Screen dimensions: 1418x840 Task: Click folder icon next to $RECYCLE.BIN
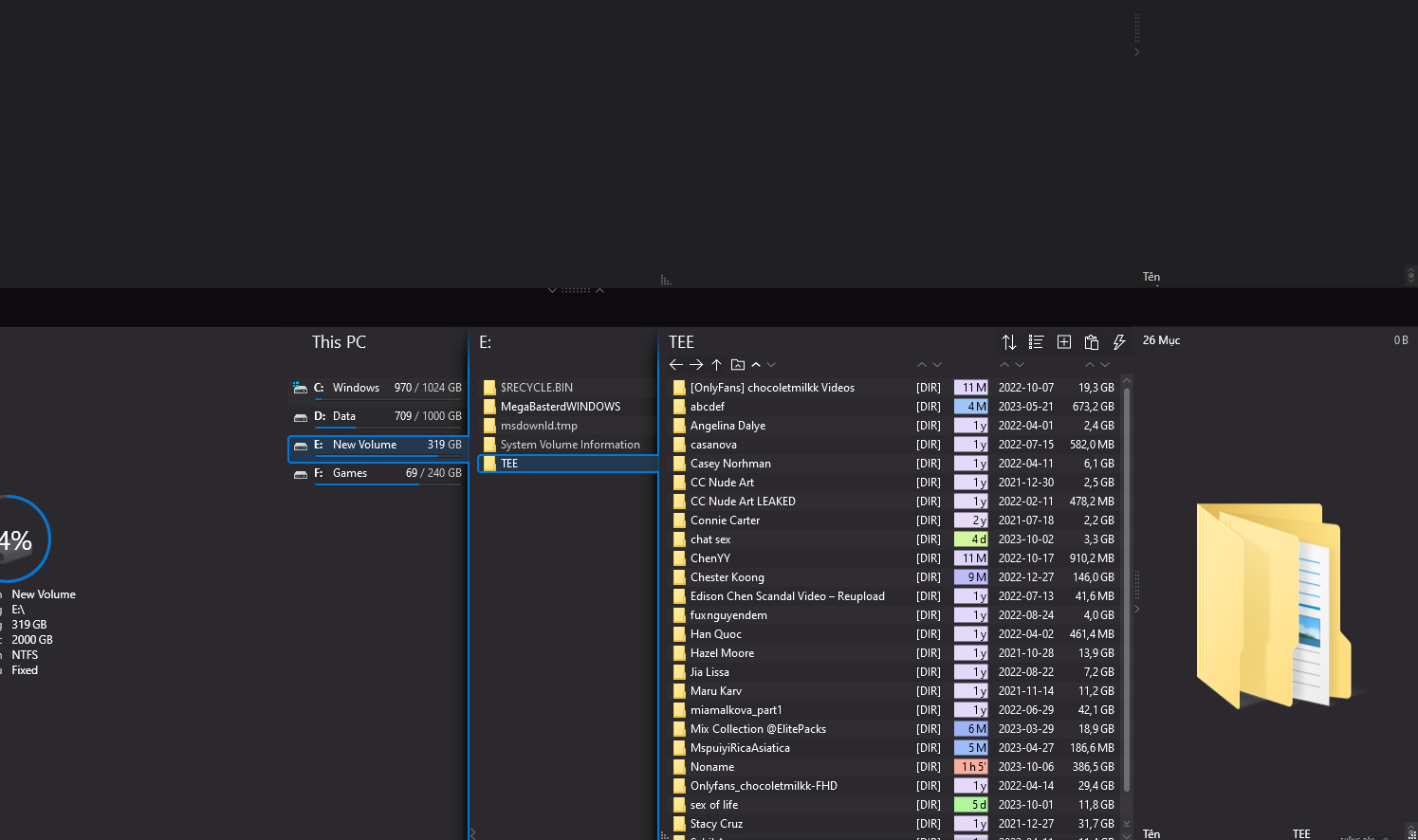pyautogui.click(x=489, y=388)
